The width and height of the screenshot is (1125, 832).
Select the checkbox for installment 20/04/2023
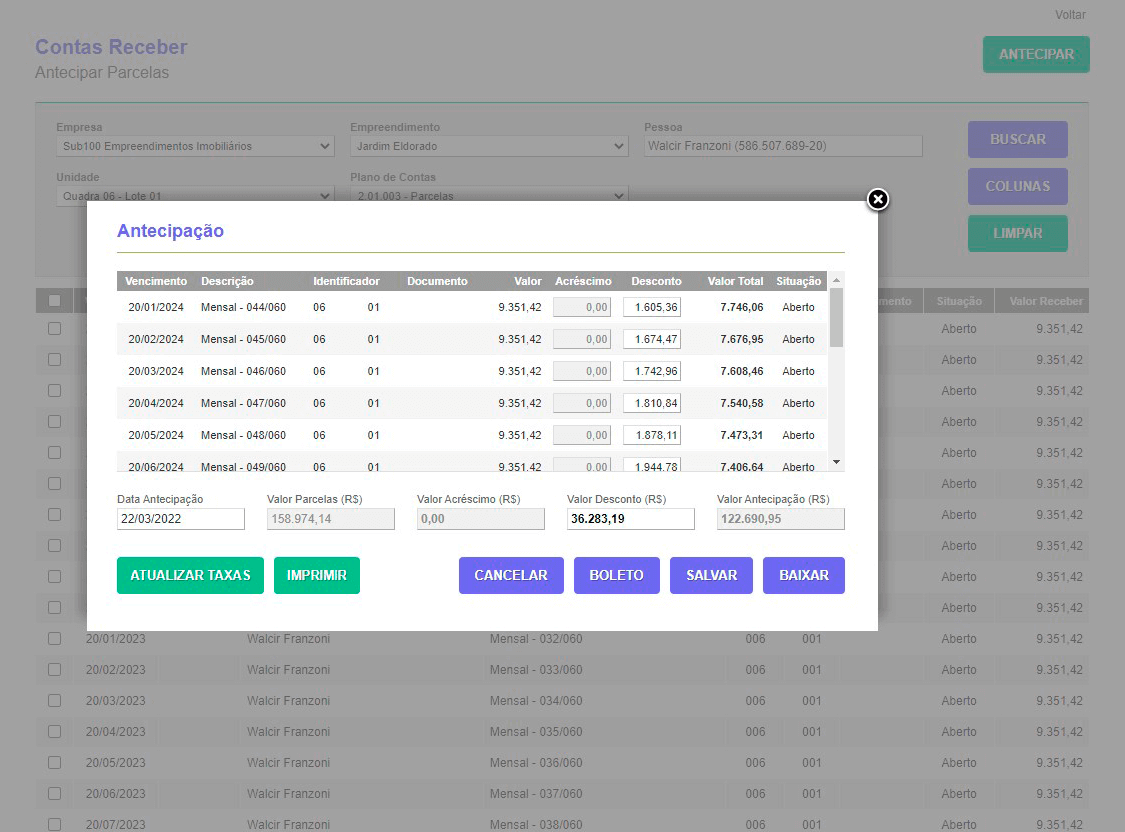(55, 732)
